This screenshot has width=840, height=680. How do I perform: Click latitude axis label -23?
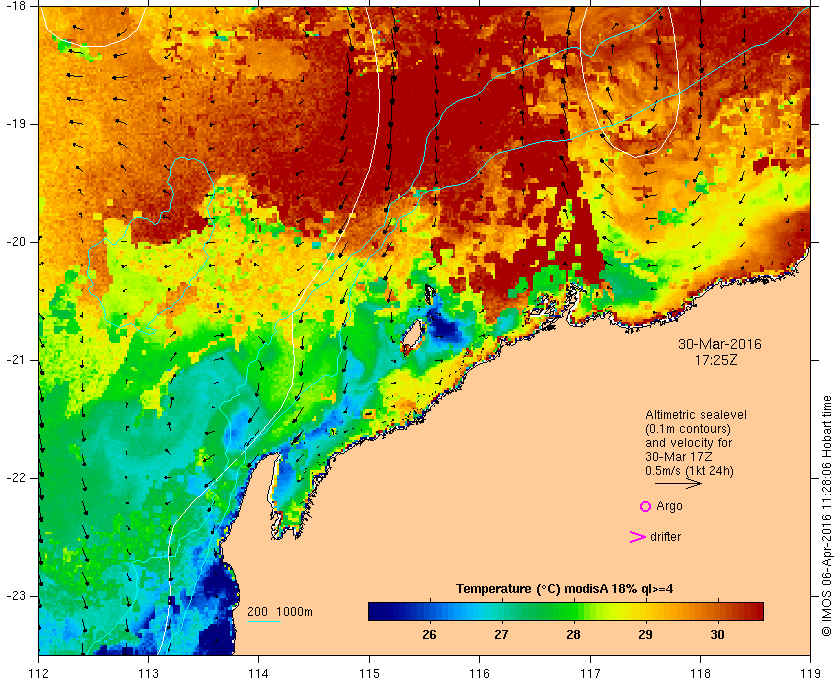click(14, 596)
